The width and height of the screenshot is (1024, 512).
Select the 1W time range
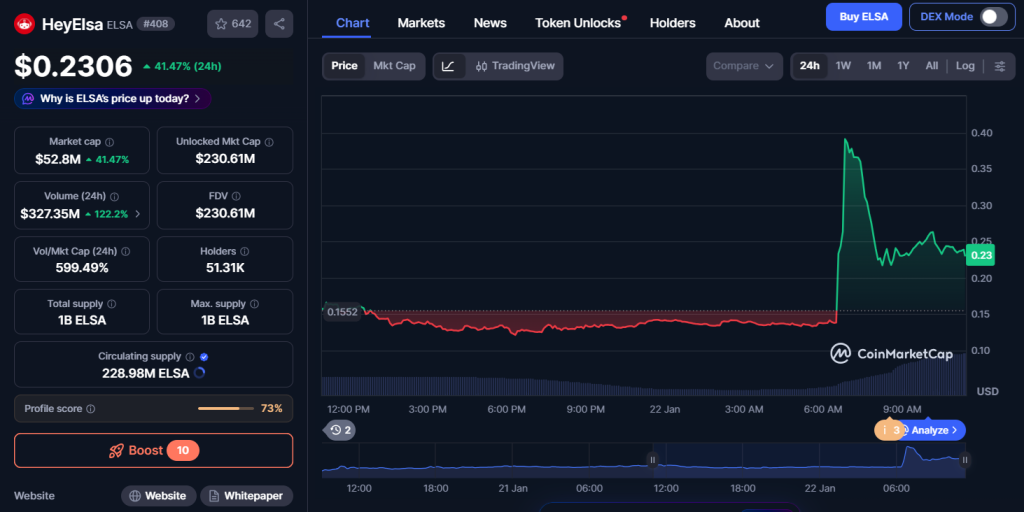click(843, 66)
